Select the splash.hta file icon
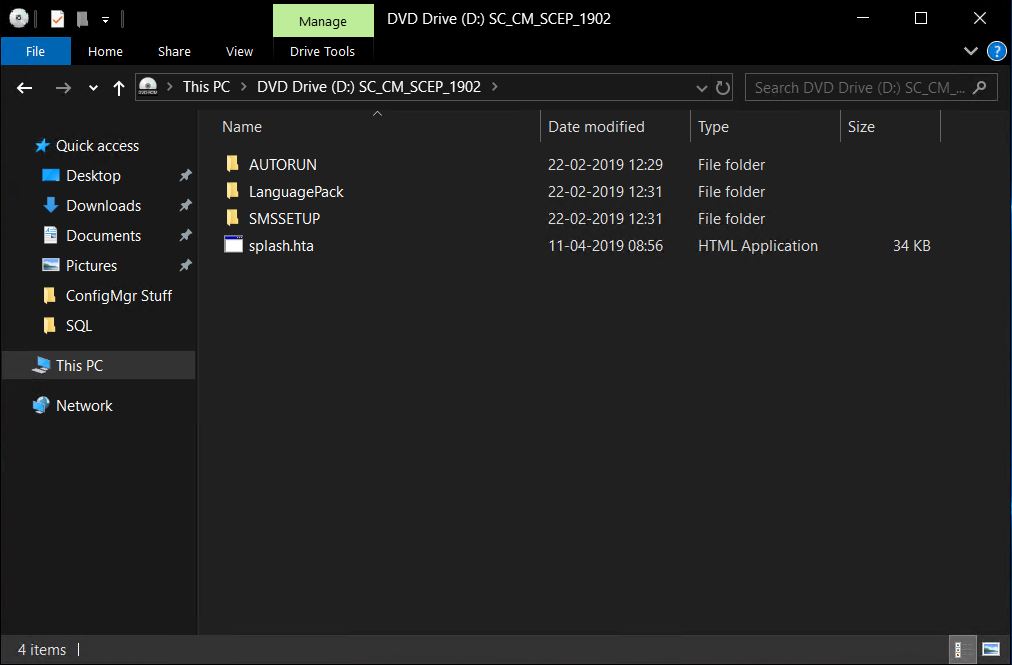This screenshot has width=1012, height=665. click(233, 245)
